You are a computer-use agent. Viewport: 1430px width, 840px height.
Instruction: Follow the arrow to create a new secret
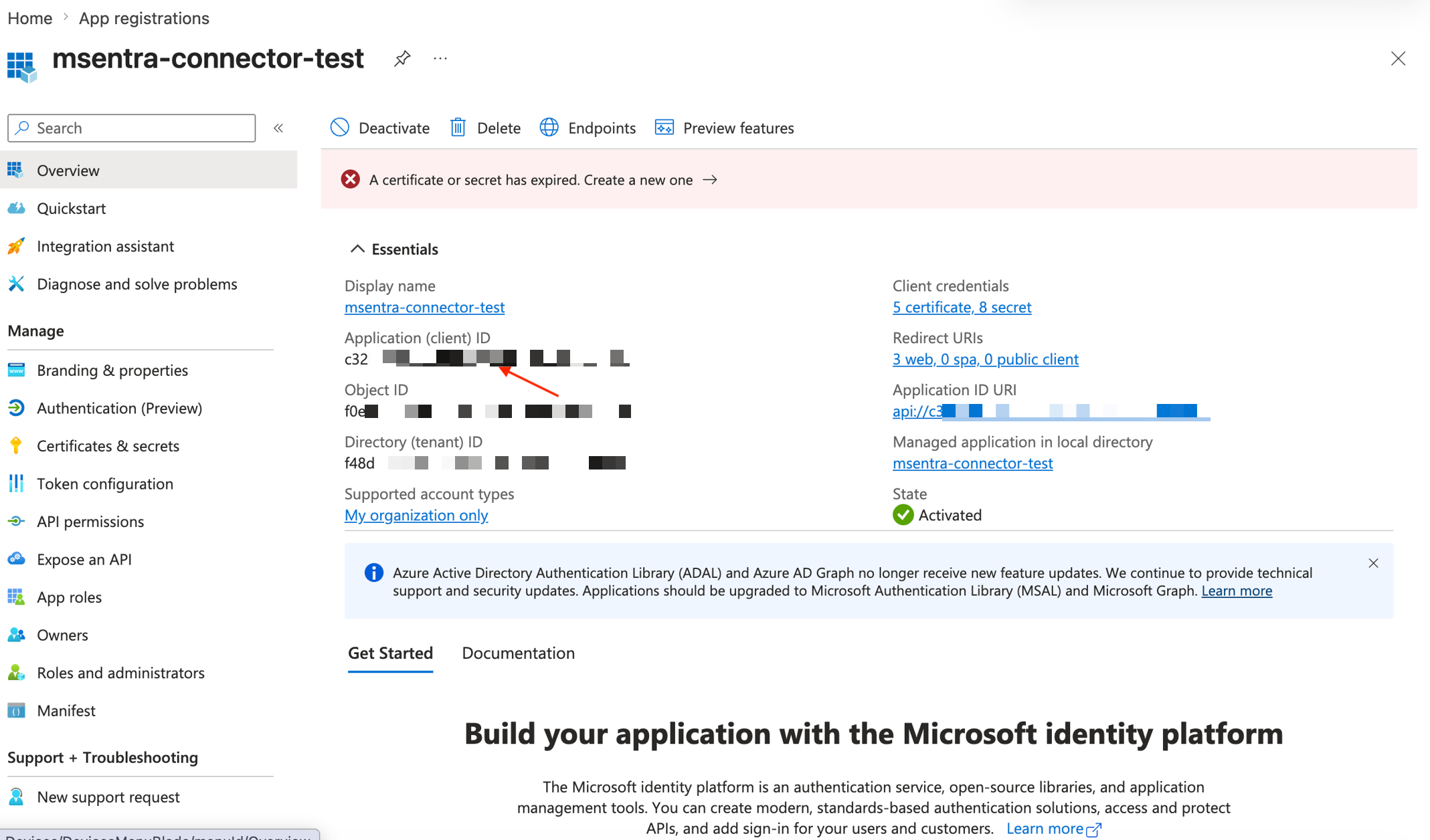710,179
